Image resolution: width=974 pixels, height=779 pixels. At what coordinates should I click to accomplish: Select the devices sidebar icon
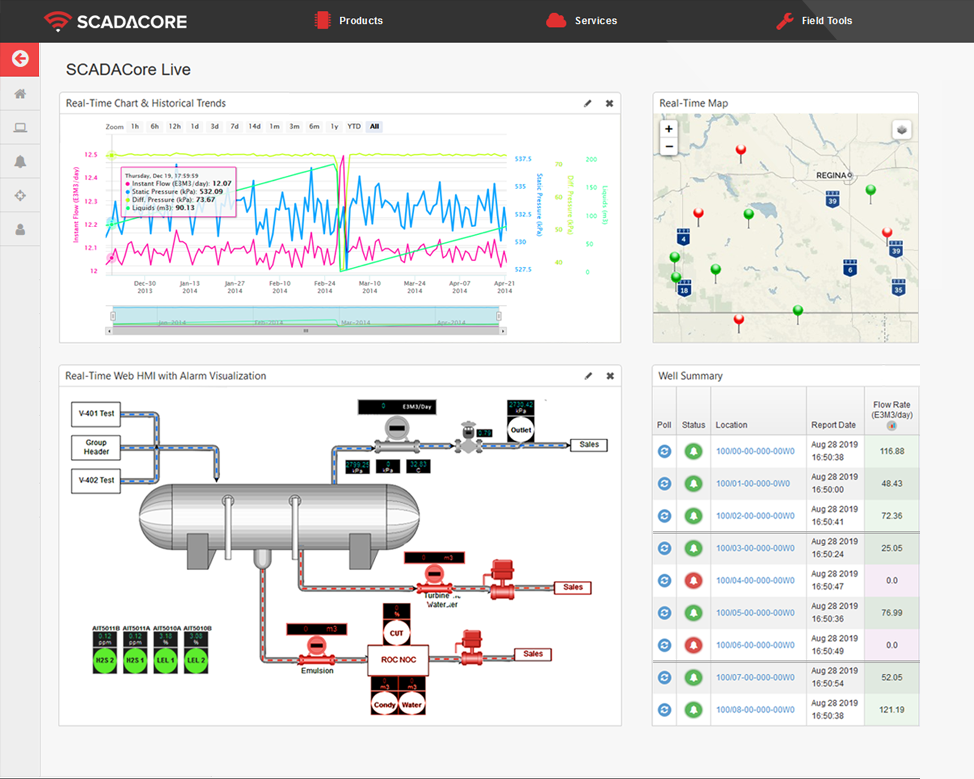pyautogui.click(x=20, y=127)
